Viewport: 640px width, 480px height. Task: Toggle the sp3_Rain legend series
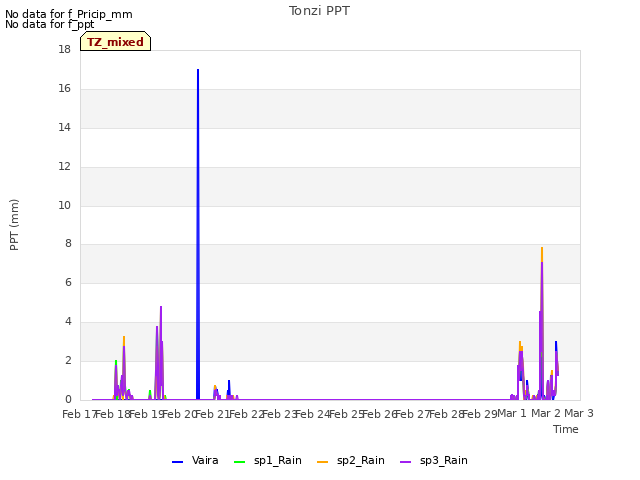pos(434,461)
